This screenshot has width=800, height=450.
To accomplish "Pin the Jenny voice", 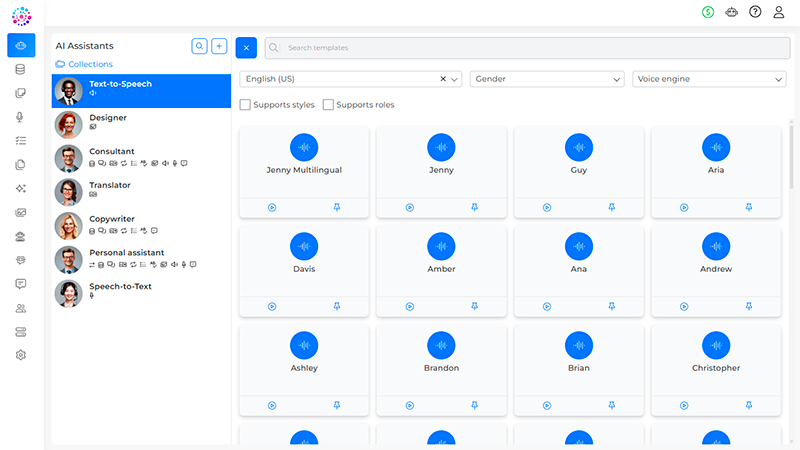I will click(474, 207).
